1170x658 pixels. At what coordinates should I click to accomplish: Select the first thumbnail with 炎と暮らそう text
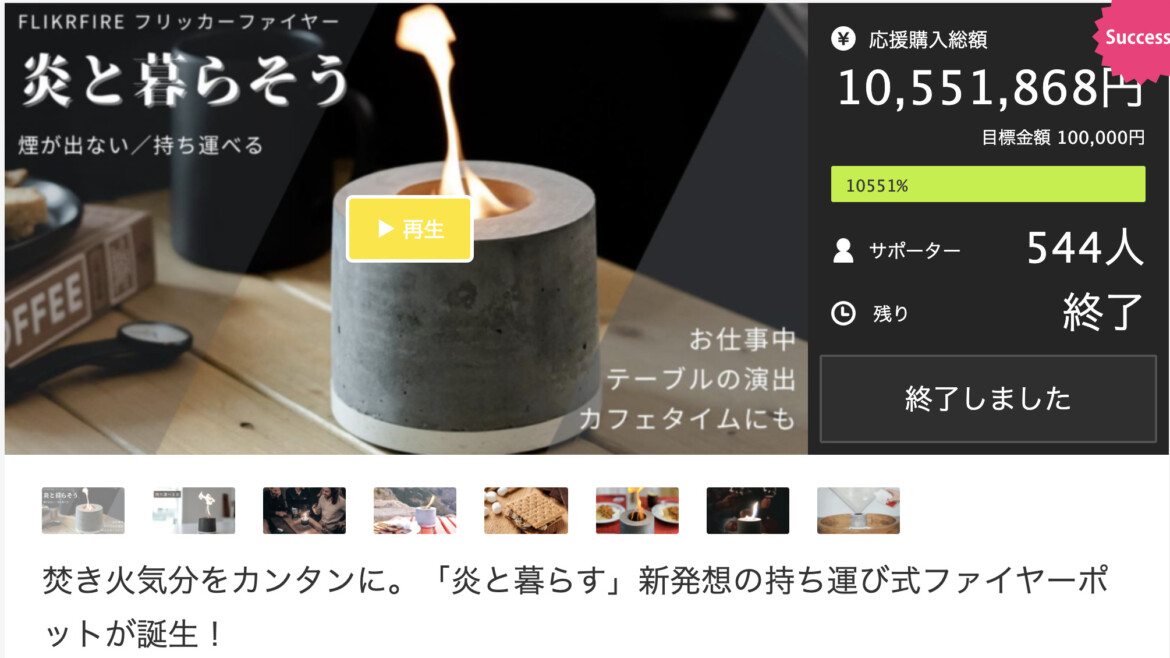click(83, 510)
